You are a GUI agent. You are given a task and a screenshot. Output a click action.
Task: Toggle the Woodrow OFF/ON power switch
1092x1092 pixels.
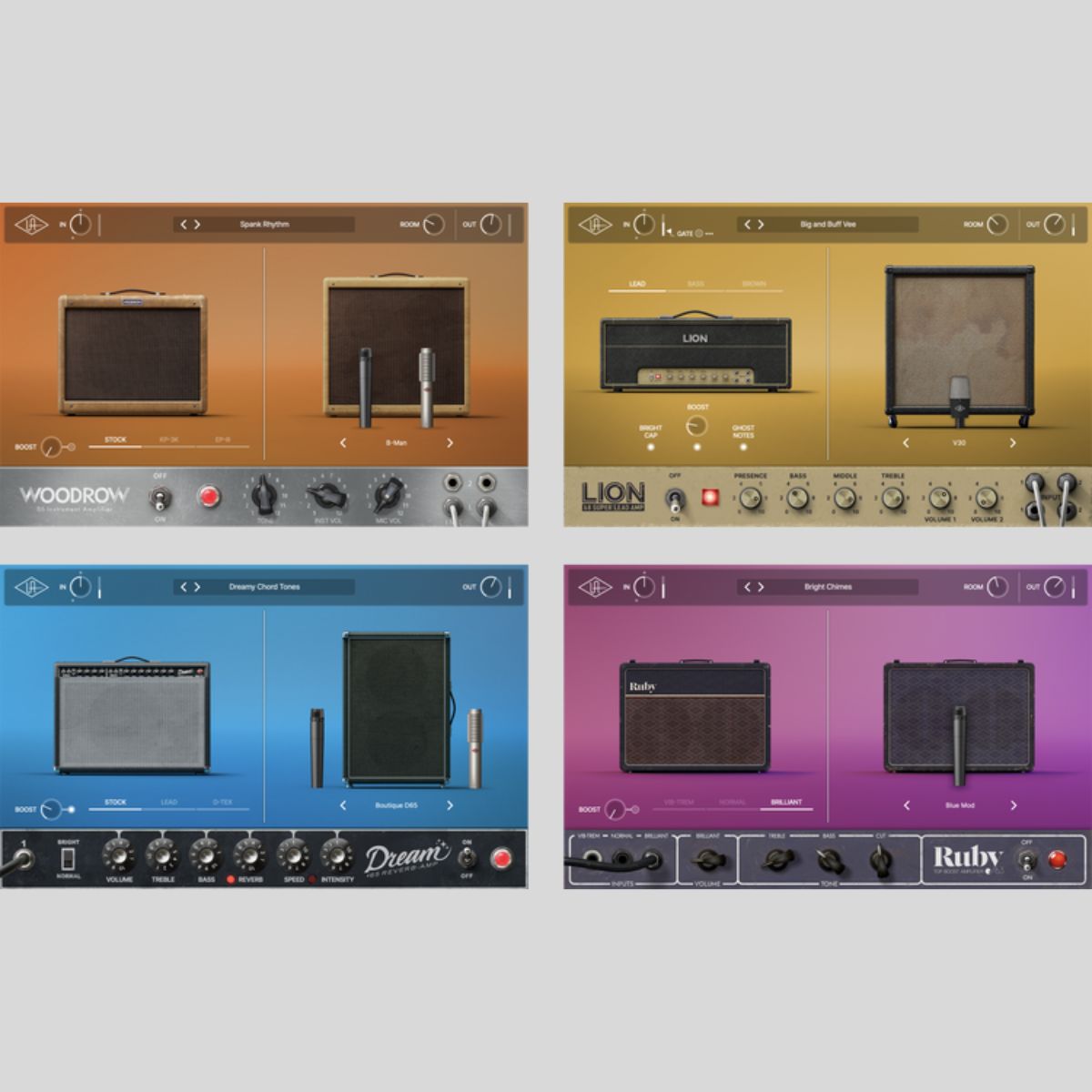tap(160, 498)
